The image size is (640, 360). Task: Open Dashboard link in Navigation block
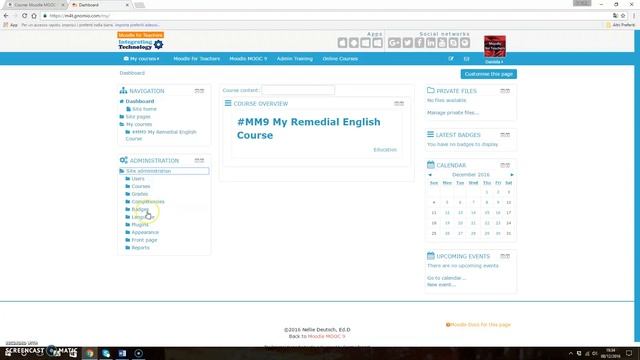pyautogui.click(x=140, y=101)
